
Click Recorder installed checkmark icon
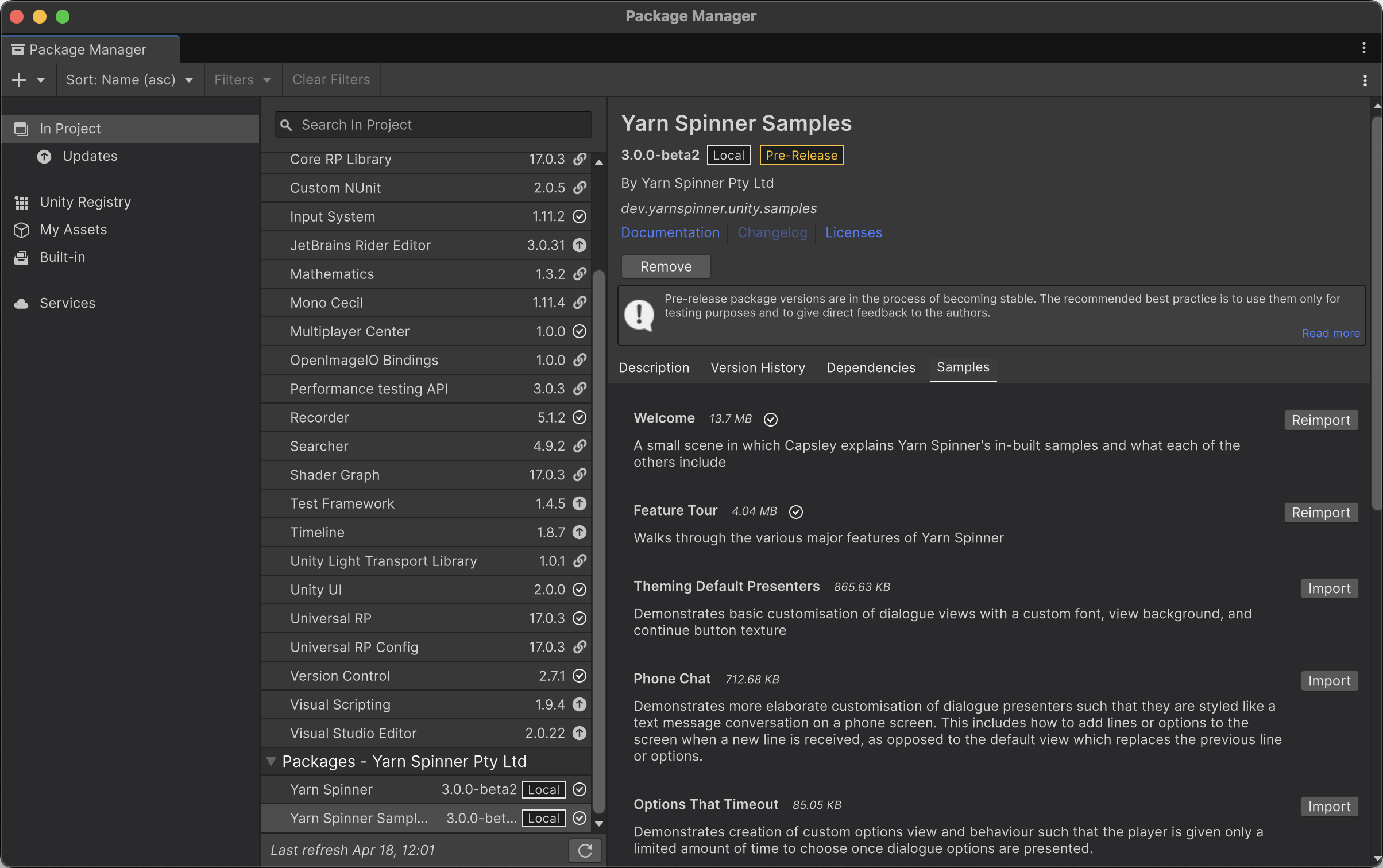click(x=580, y=417)
